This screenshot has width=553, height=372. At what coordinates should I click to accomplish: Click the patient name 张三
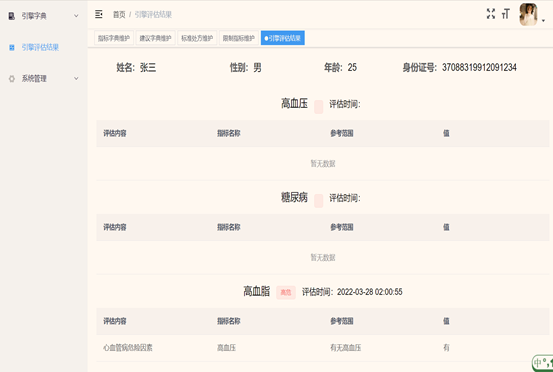pyautogui.click(x=148, y=67)
